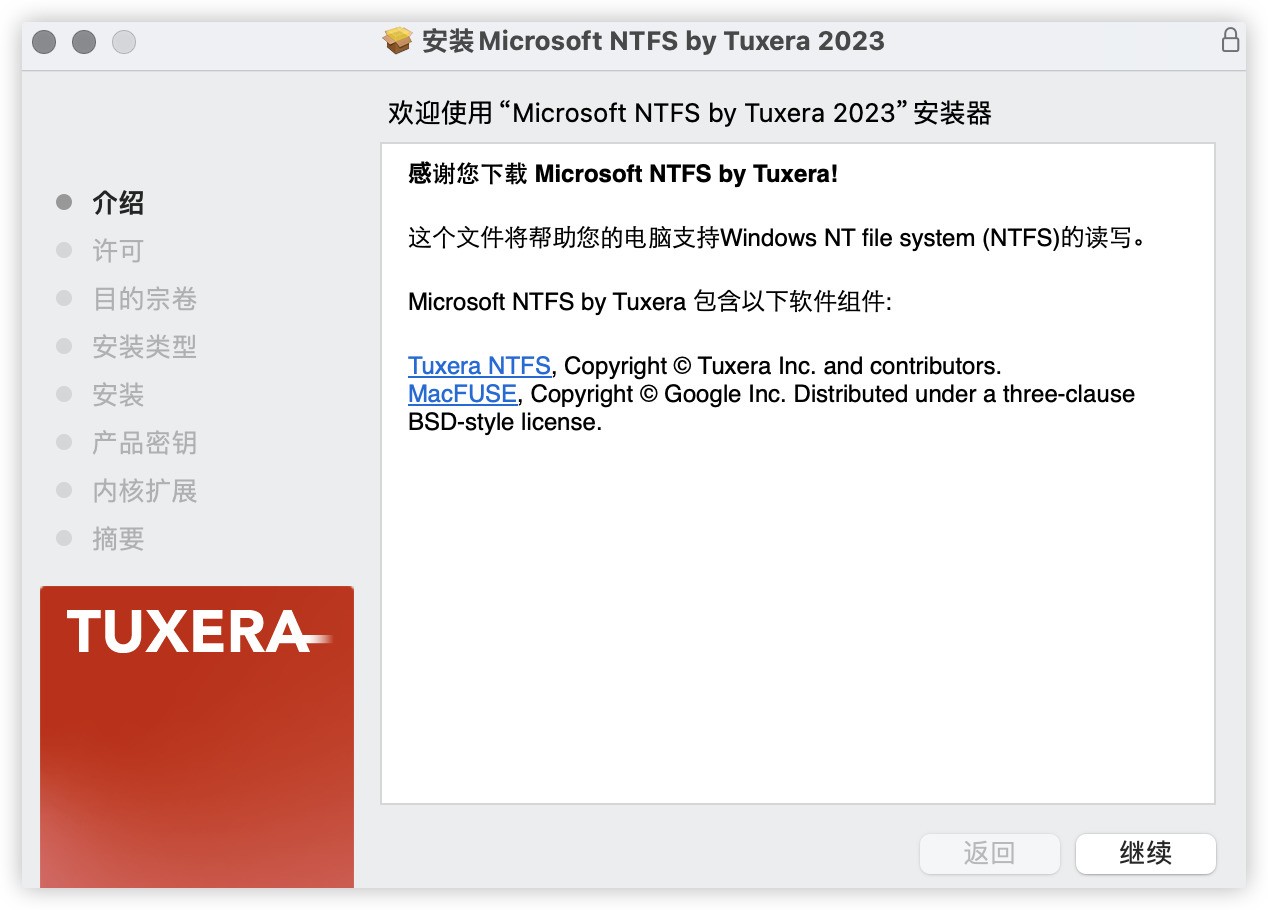Viewport: 1268px width, 910px height.
Task: Open the MacFUSE link
Action: point(463,394)
